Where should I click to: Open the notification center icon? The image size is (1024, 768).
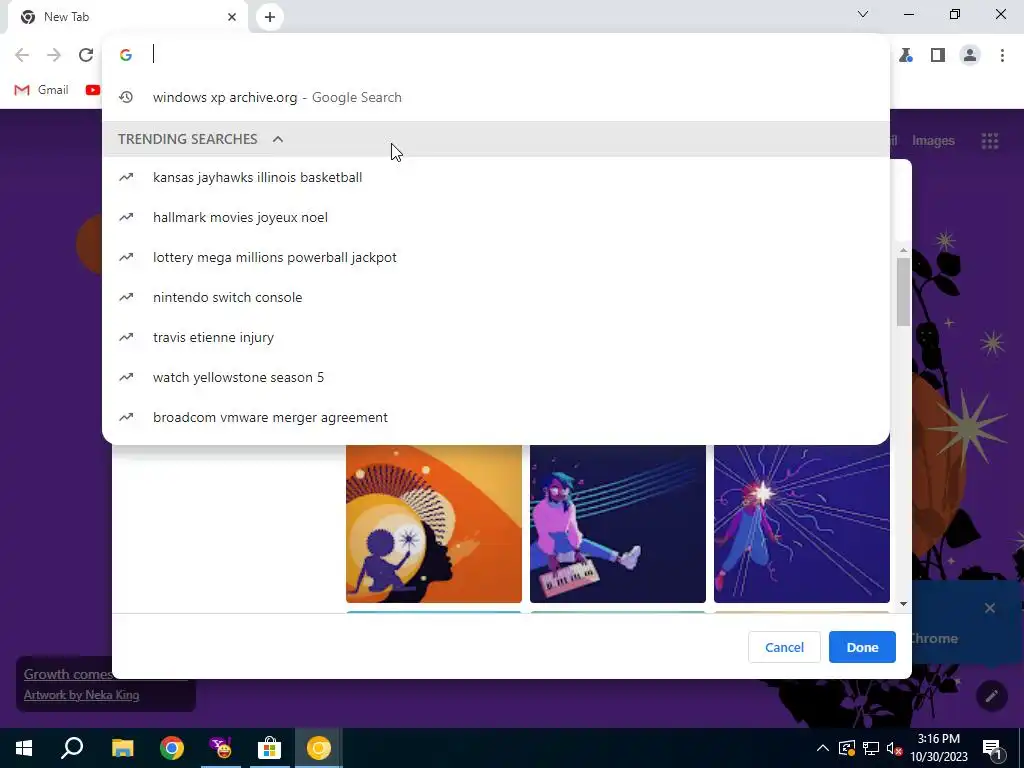992,748
